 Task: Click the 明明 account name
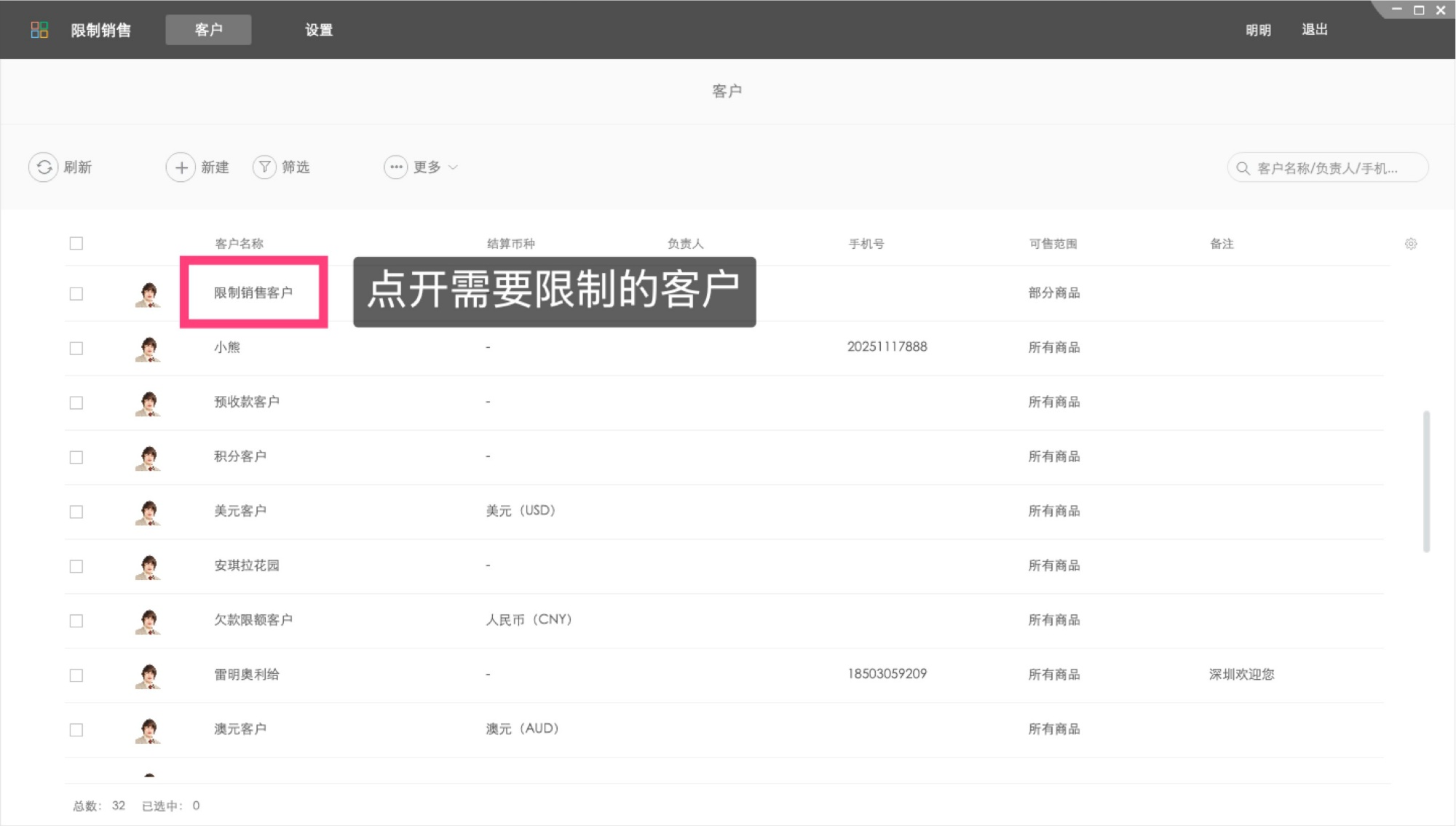click(1258, 29)
